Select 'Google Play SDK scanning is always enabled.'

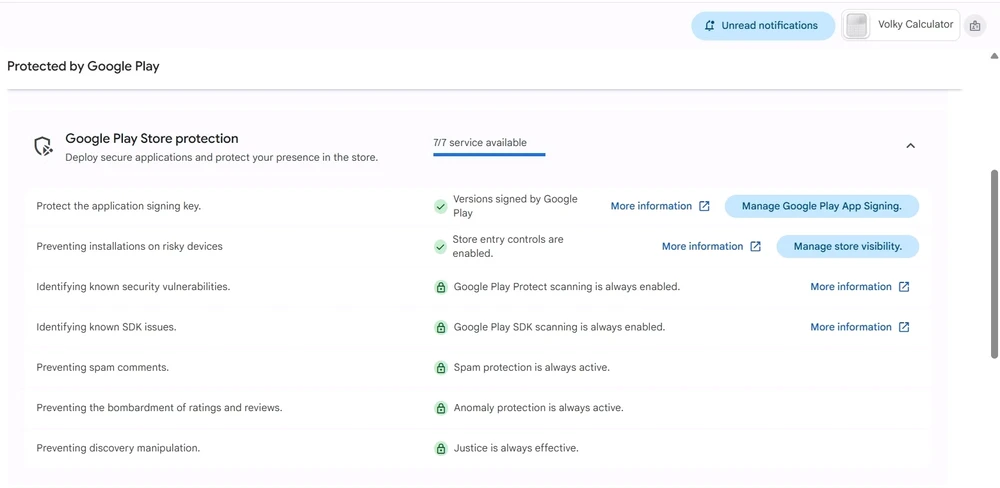[x=559, y=327]
